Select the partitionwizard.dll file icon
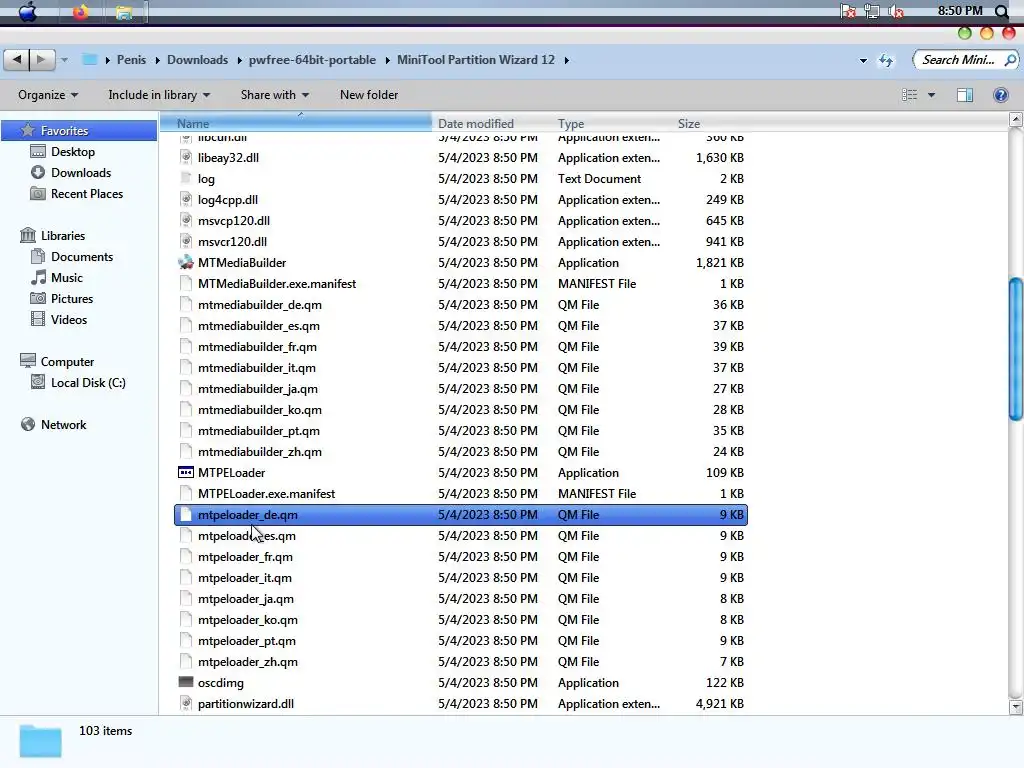Screen dimensions: 1024x768 [x=186, y=703]
